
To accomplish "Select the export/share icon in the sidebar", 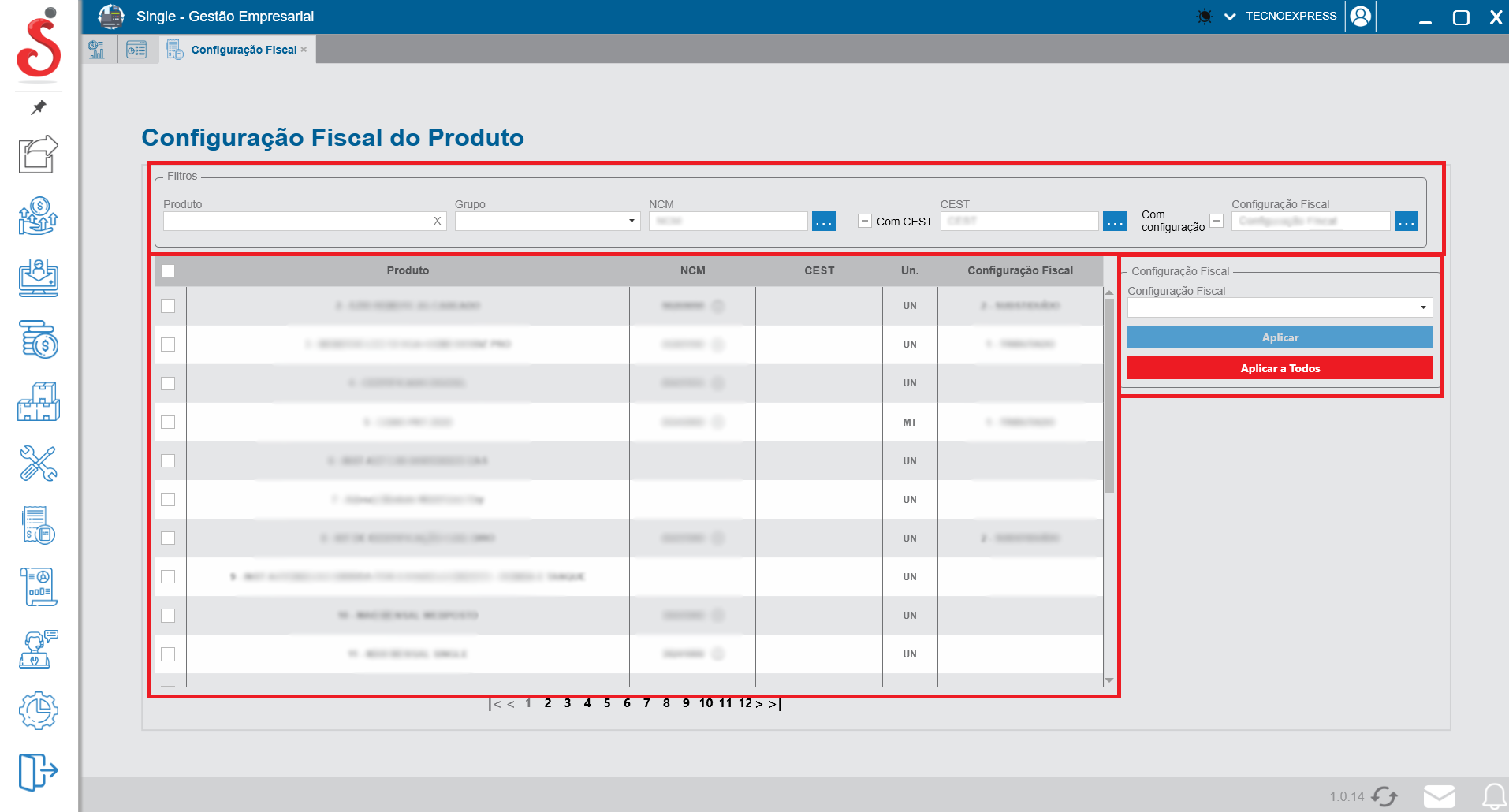I will (37, 155).
